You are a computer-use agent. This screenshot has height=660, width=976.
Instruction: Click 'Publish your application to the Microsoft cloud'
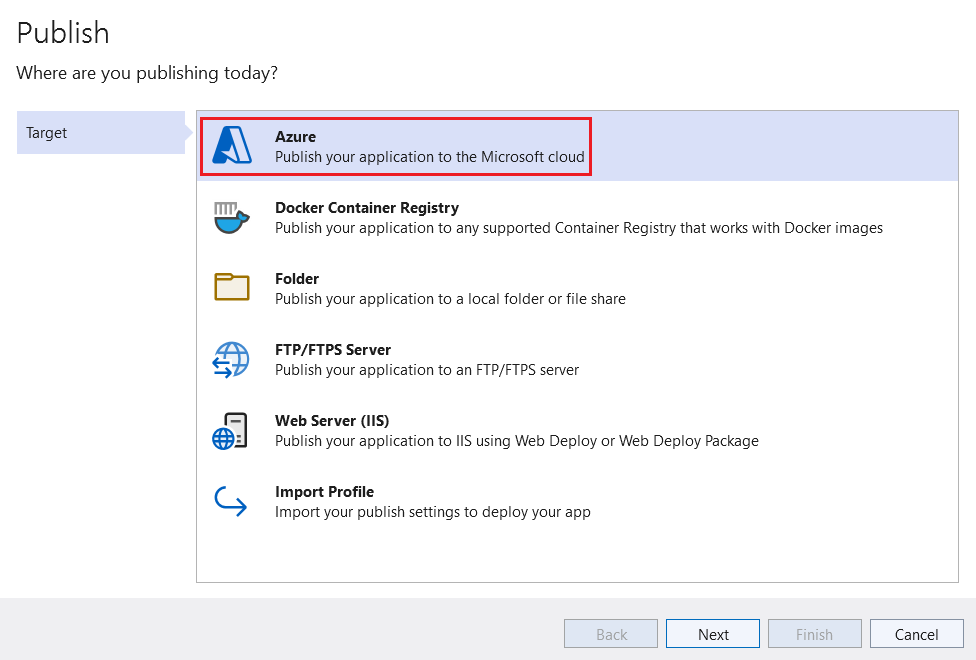[430, 157]
